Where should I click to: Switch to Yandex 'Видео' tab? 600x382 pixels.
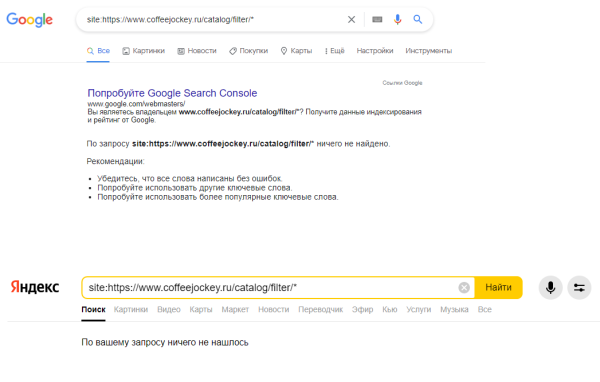click(x=169, y=310)
